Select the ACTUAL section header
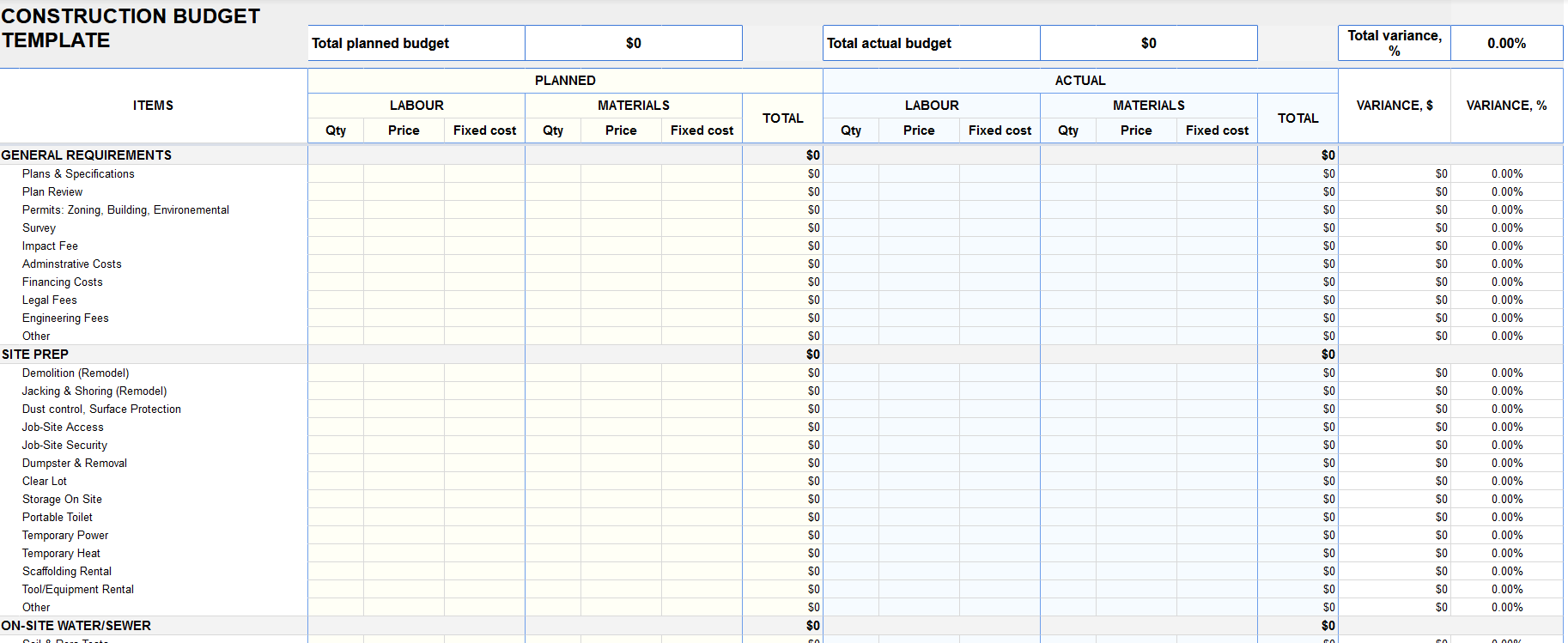 coord(1080,81)
